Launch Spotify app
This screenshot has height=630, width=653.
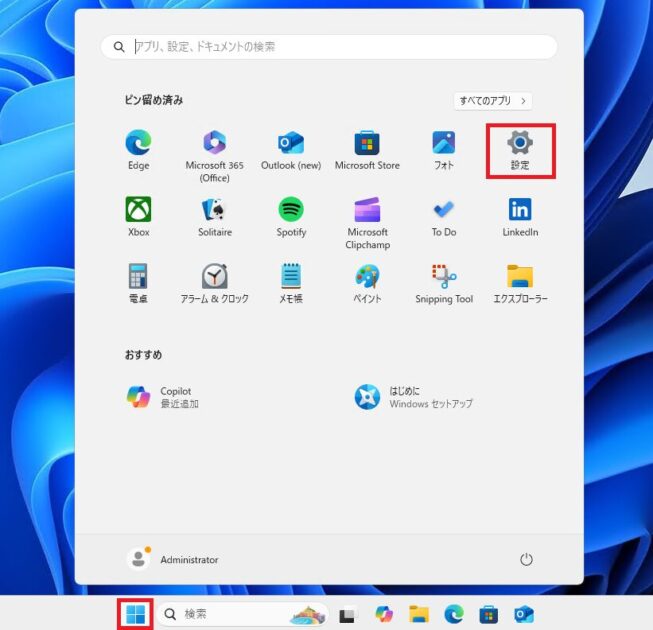(291, 217)
